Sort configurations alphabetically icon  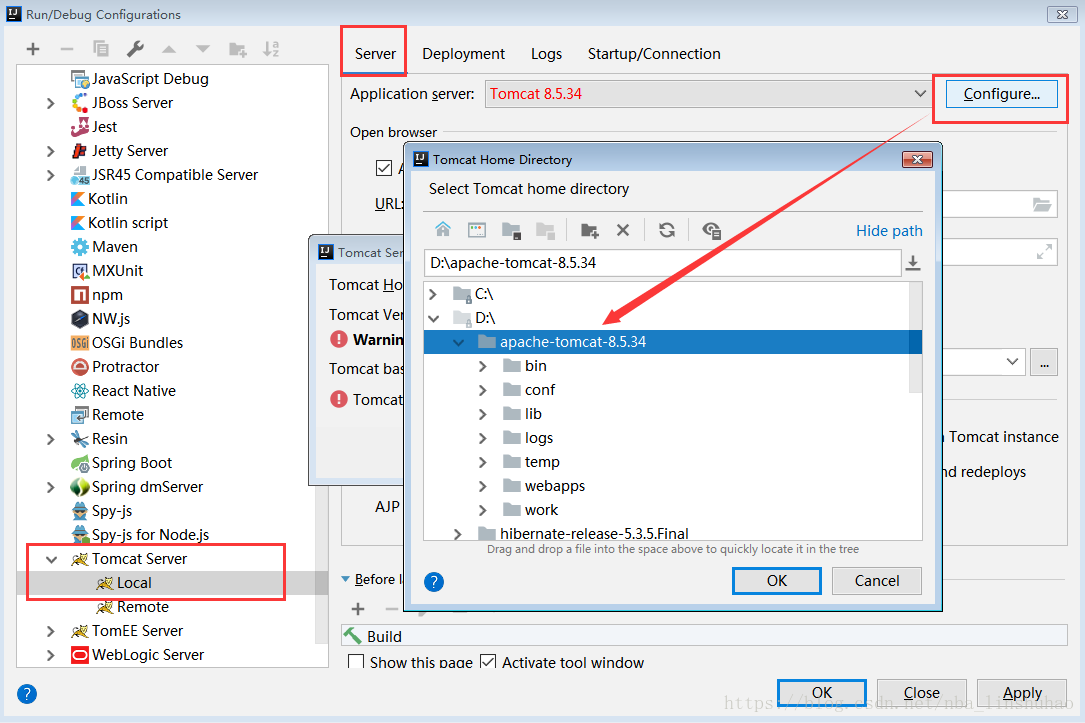click(271, 49)
